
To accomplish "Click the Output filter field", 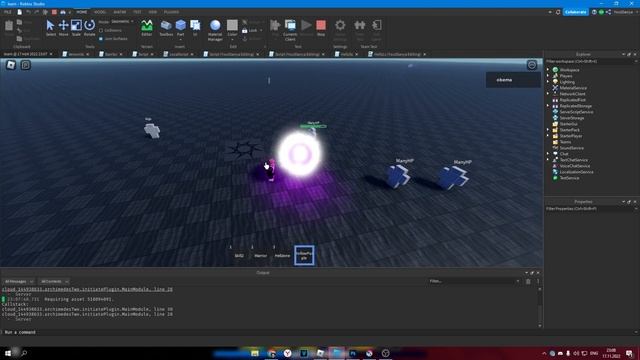I will tap(474, 281).
